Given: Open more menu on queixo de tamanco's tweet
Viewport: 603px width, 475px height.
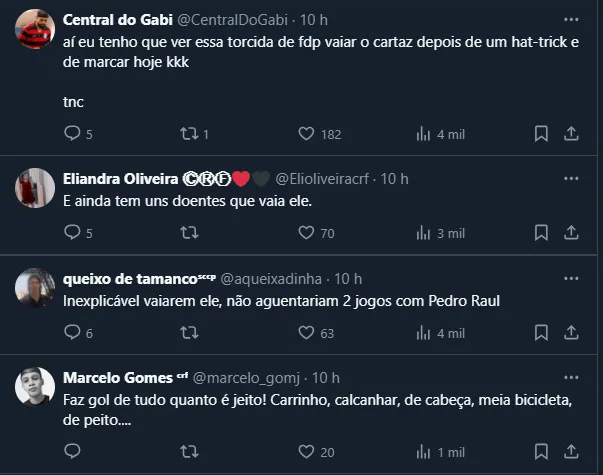Looking at the screenshot, I should (571, 278).
